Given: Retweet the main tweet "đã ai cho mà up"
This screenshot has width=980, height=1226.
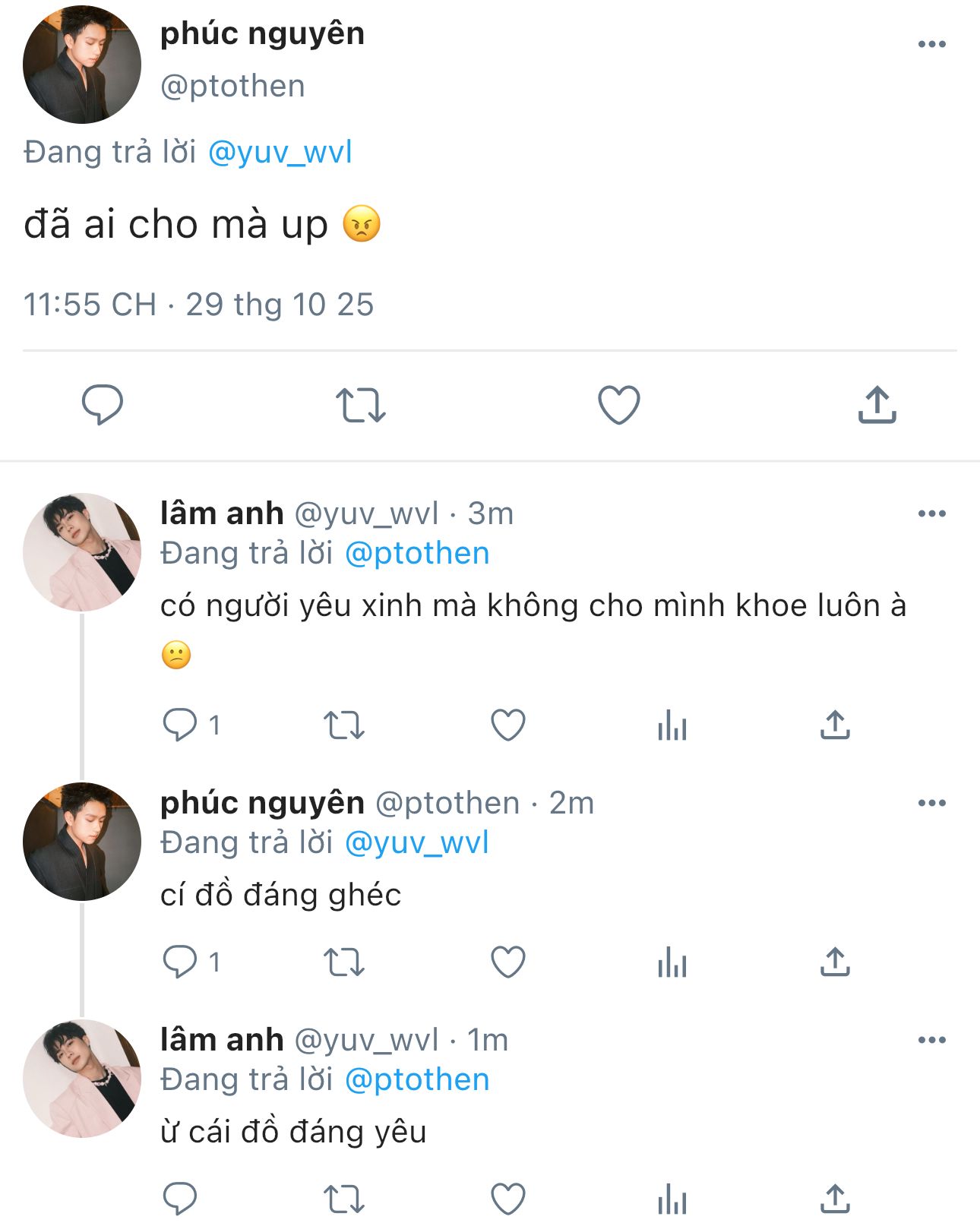Looking at the screenshot, I should point(361,405).
